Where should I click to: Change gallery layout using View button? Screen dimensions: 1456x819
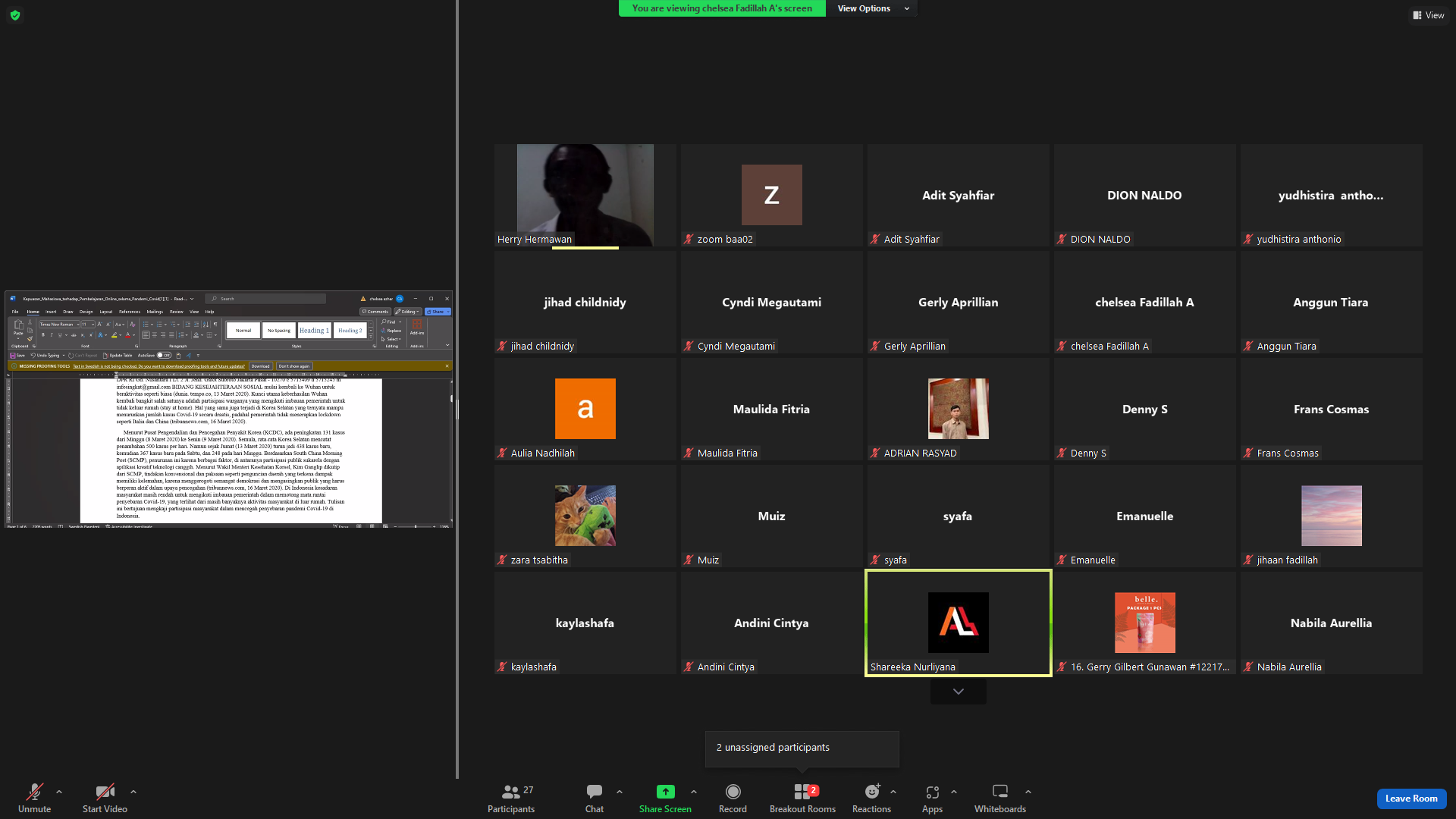[x=1429, y=15]
